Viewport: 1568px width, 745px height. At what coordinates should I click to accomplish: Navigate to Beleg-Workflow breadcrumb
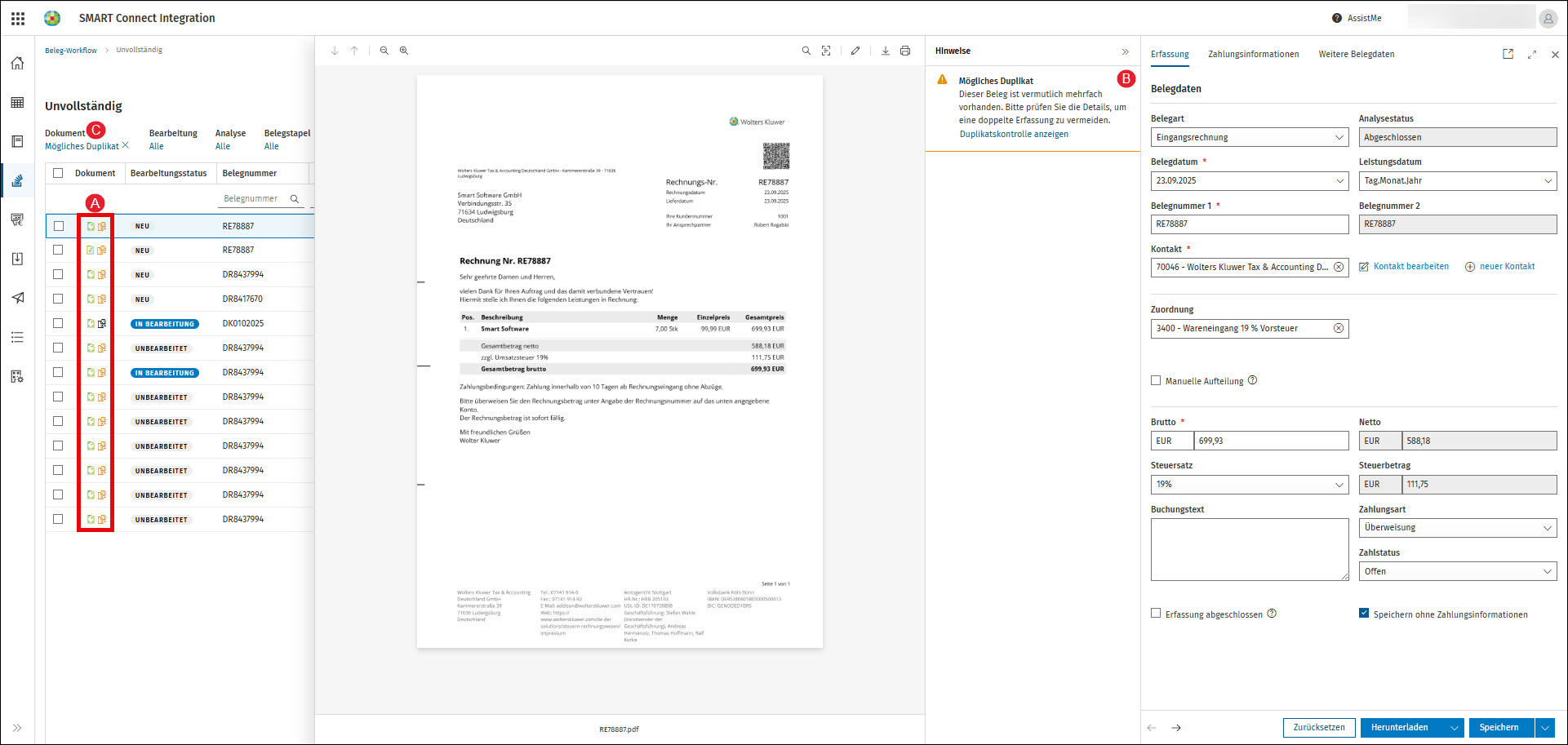[71, 51]
